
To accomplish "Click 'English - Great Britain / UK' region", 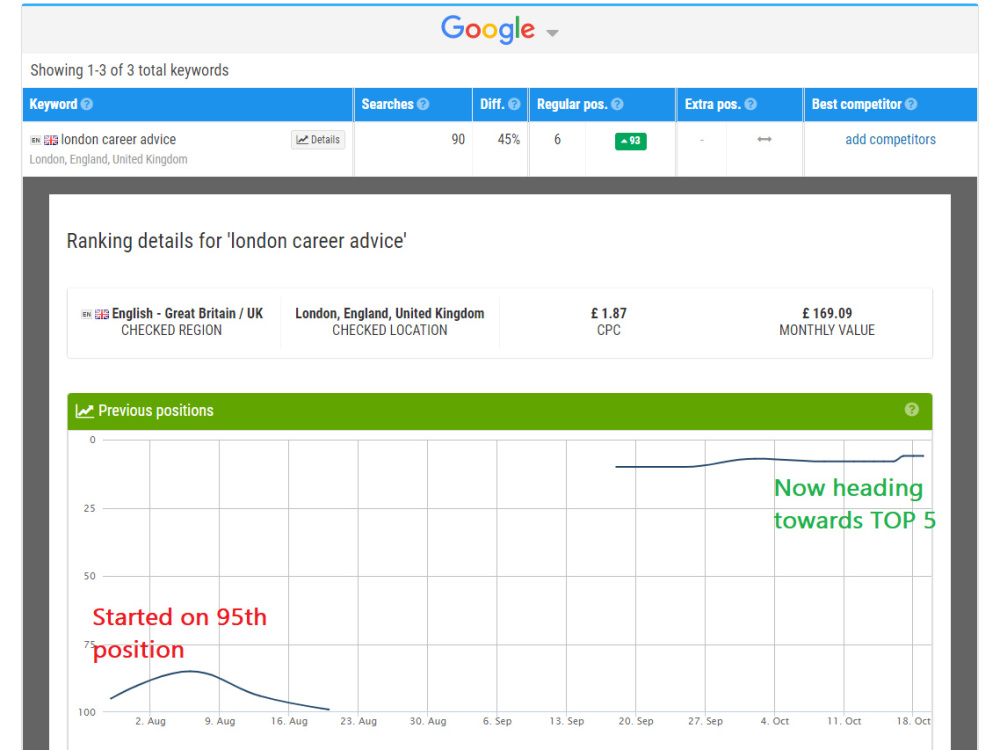I will (188, 313).
